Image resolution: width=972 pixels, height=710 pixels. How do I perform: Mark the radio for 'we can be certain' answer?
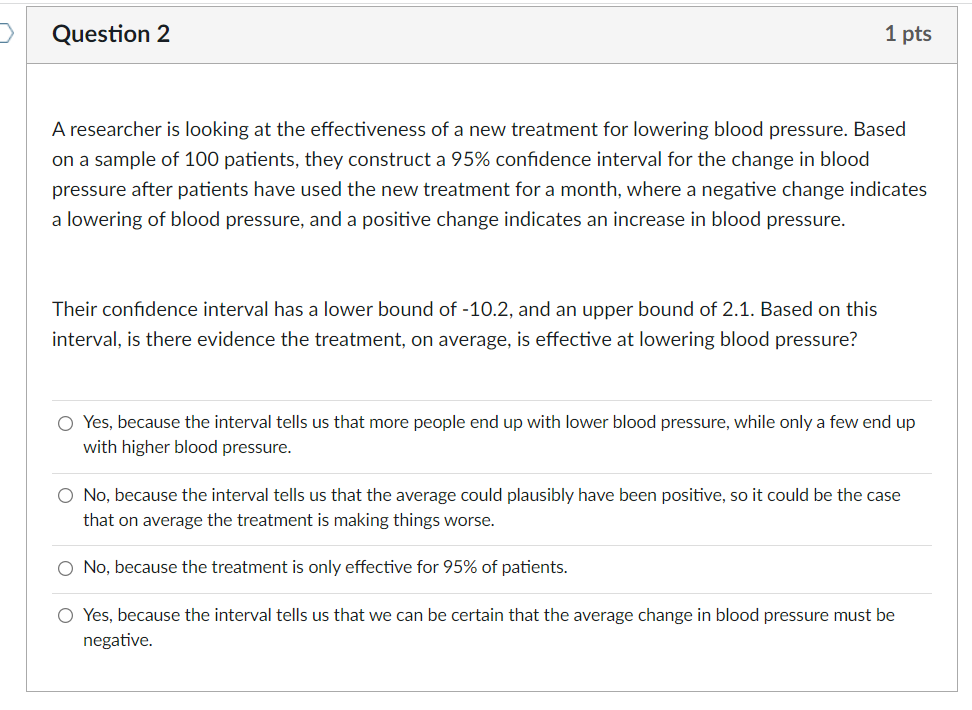(65, 616)
